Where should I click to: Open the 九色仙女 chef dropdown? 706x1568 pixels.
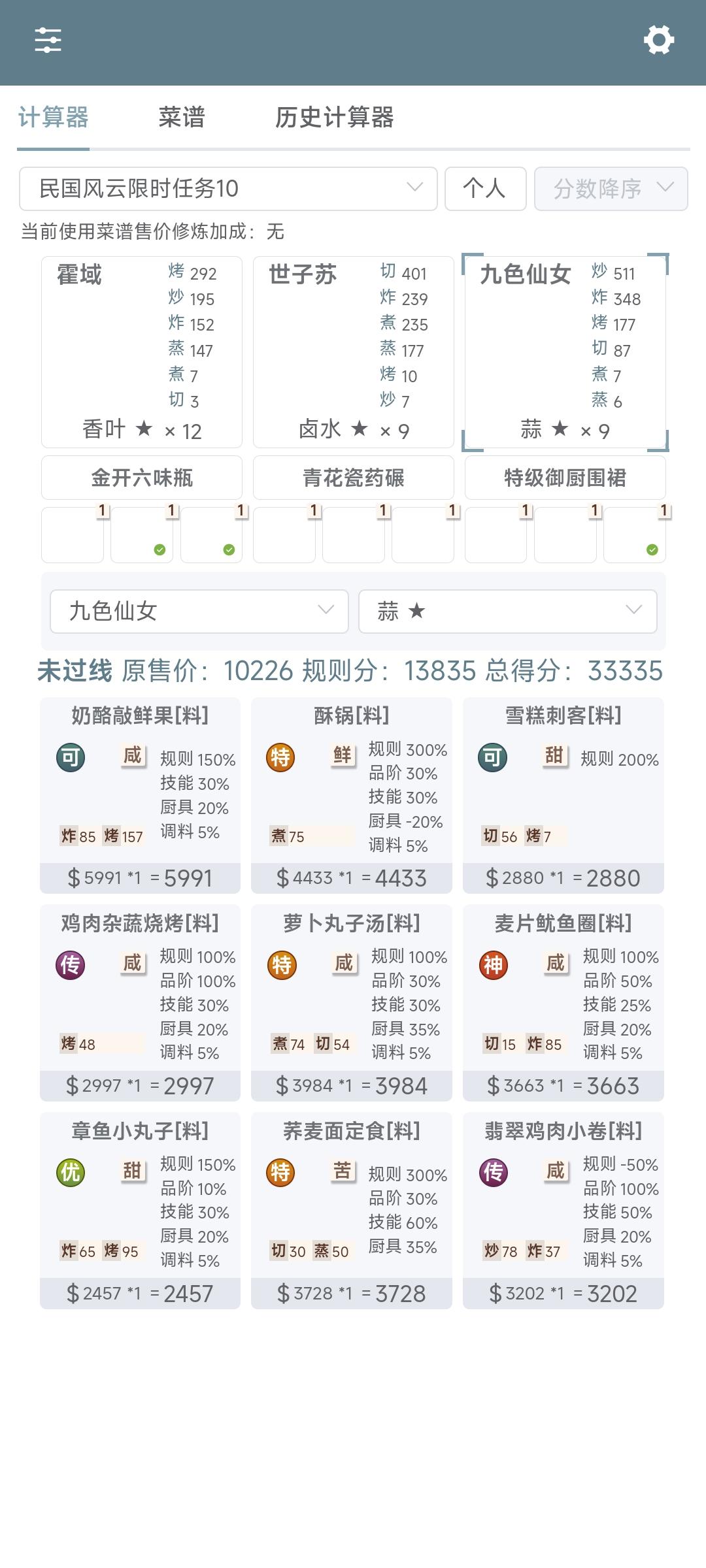pos(199,612)
